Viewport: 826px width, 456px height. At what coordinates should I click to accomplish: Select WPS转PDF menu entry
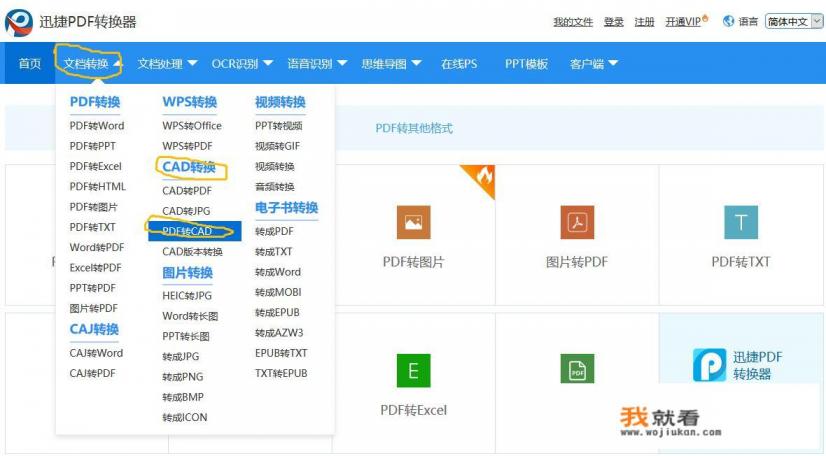(x=187, y=146)
